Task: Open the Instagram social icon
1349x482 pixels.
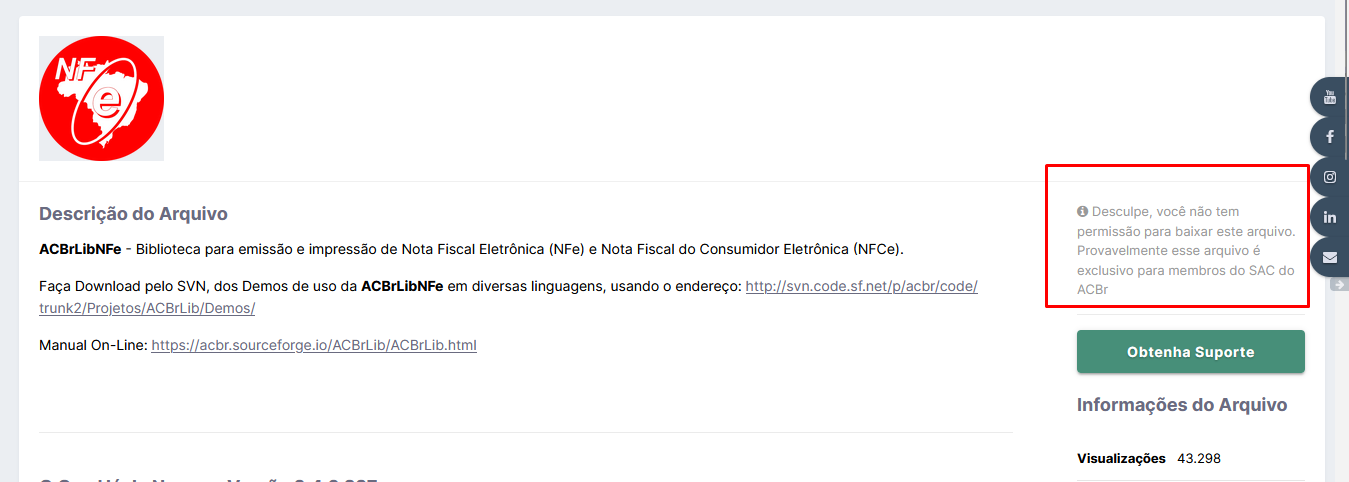Action: pos(1330,177)
